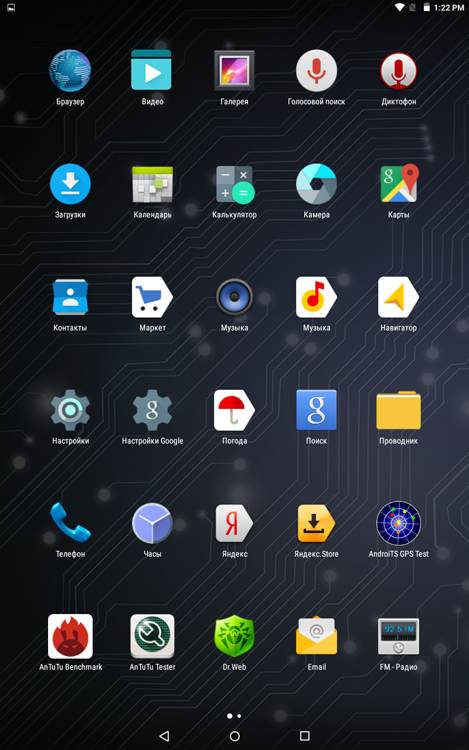Launch the Погода weather app
The width and height of the screenshot is (469, 750).
click(x=234, y=410)
